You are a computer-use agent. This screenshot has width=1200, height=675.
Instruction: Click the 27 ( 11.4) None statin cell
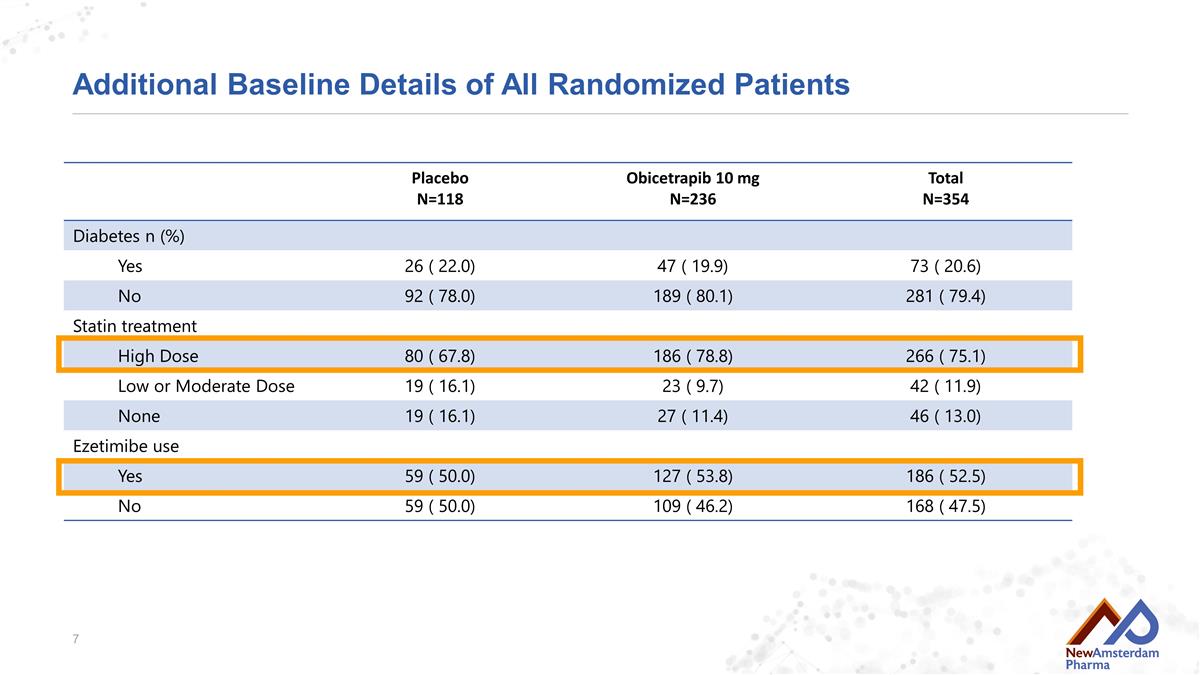click(x=692, y=416)
